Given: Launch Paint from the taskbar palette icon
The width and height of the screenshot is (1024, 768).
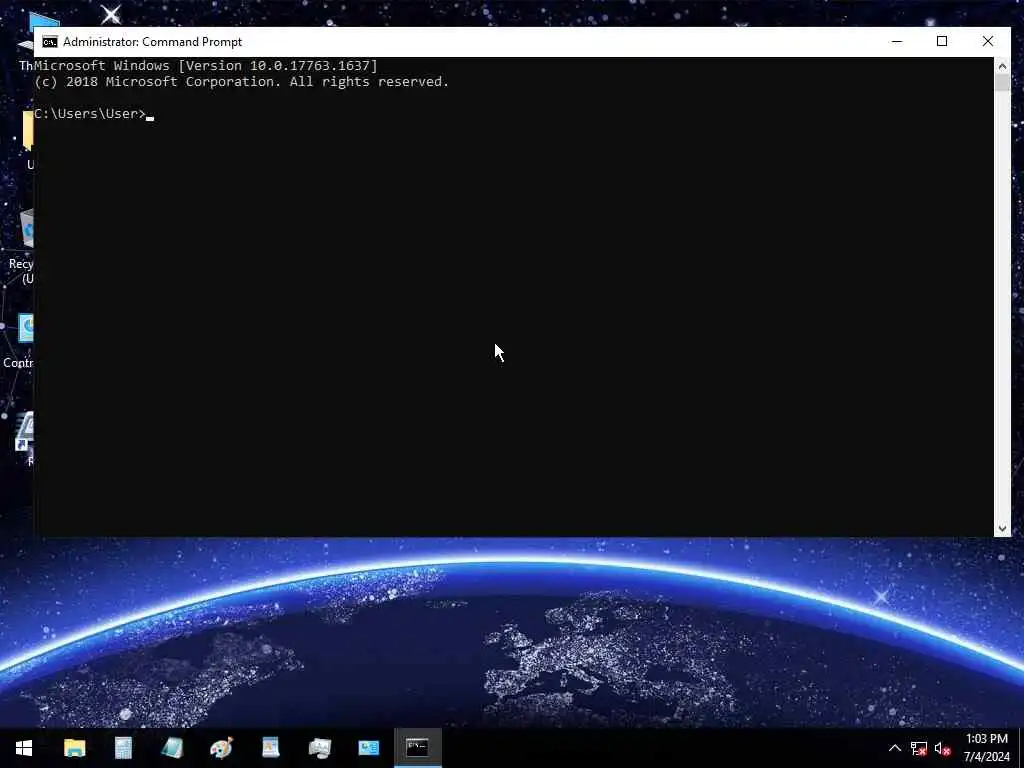Looking at the screenshot, I should [221, 748].
